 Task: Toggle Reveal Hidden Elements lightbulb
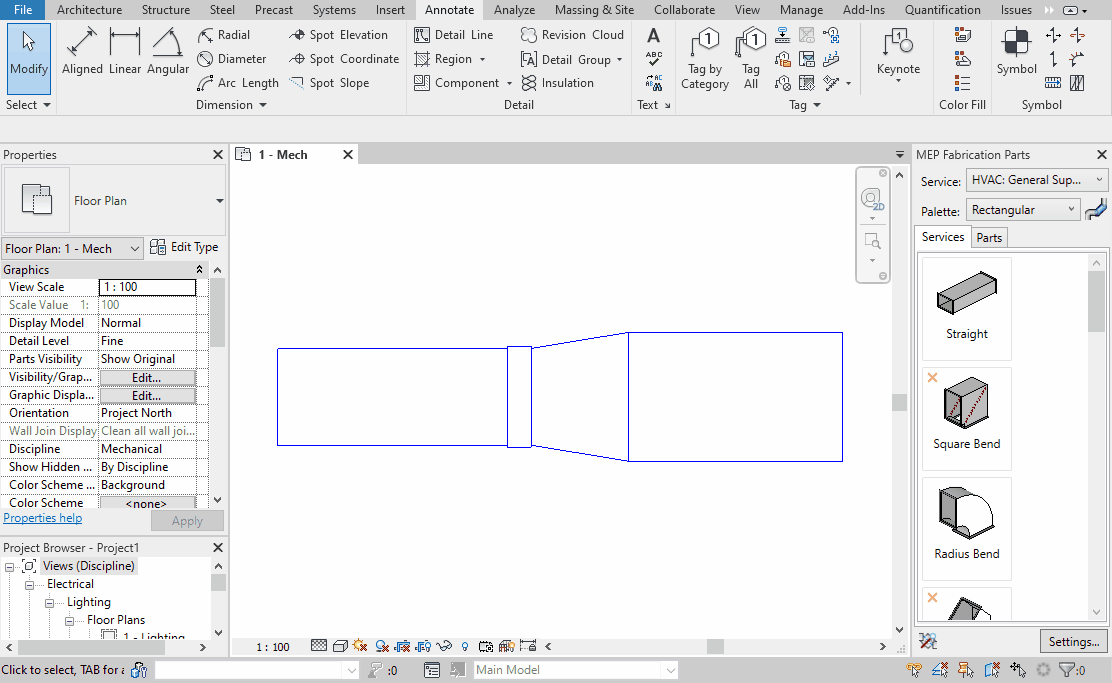pyautogui.click(x=464, y=647)
